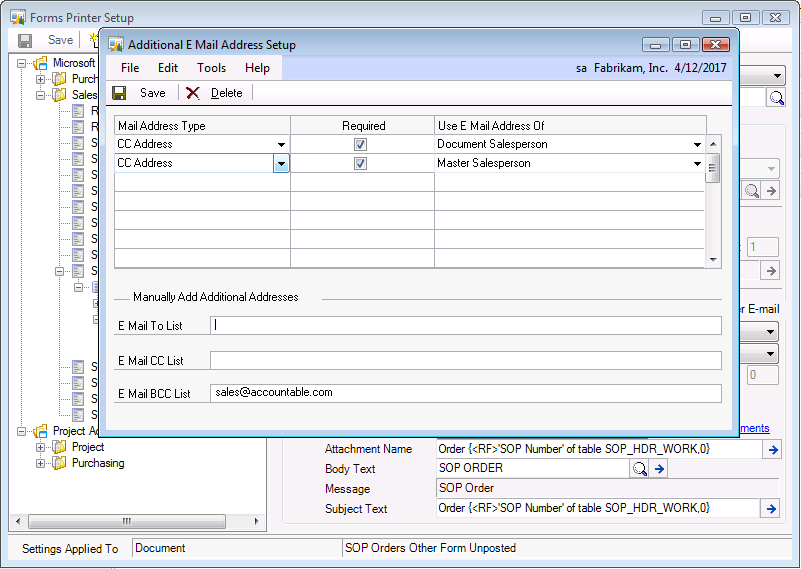Uncheck Required for the Document Salesperson row
Screen dimensions: 801x569
point(361,144)
